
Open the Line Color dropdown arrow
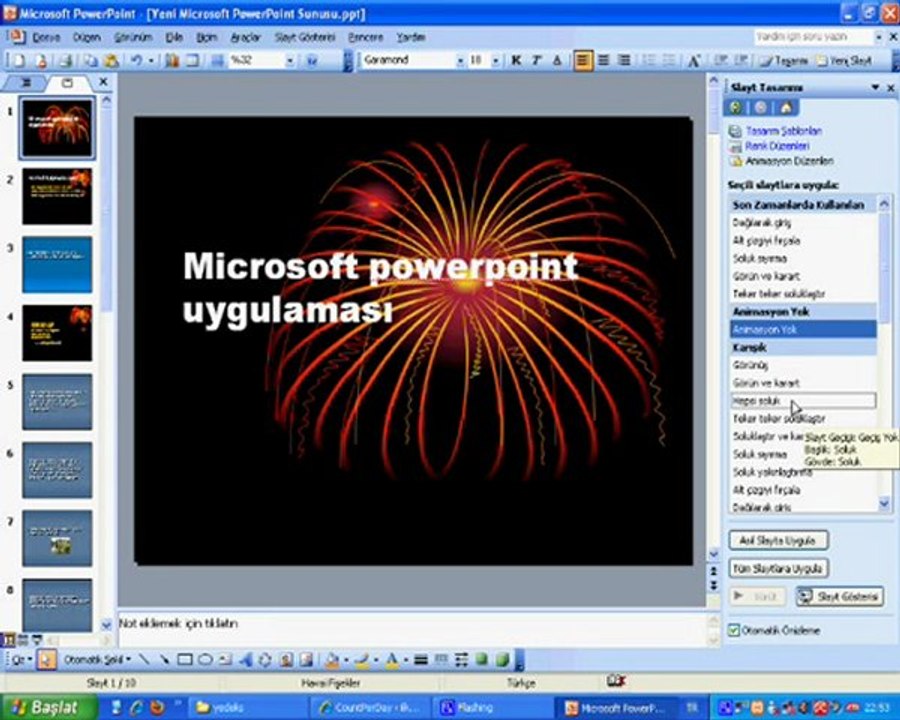[x=376, y=660]
